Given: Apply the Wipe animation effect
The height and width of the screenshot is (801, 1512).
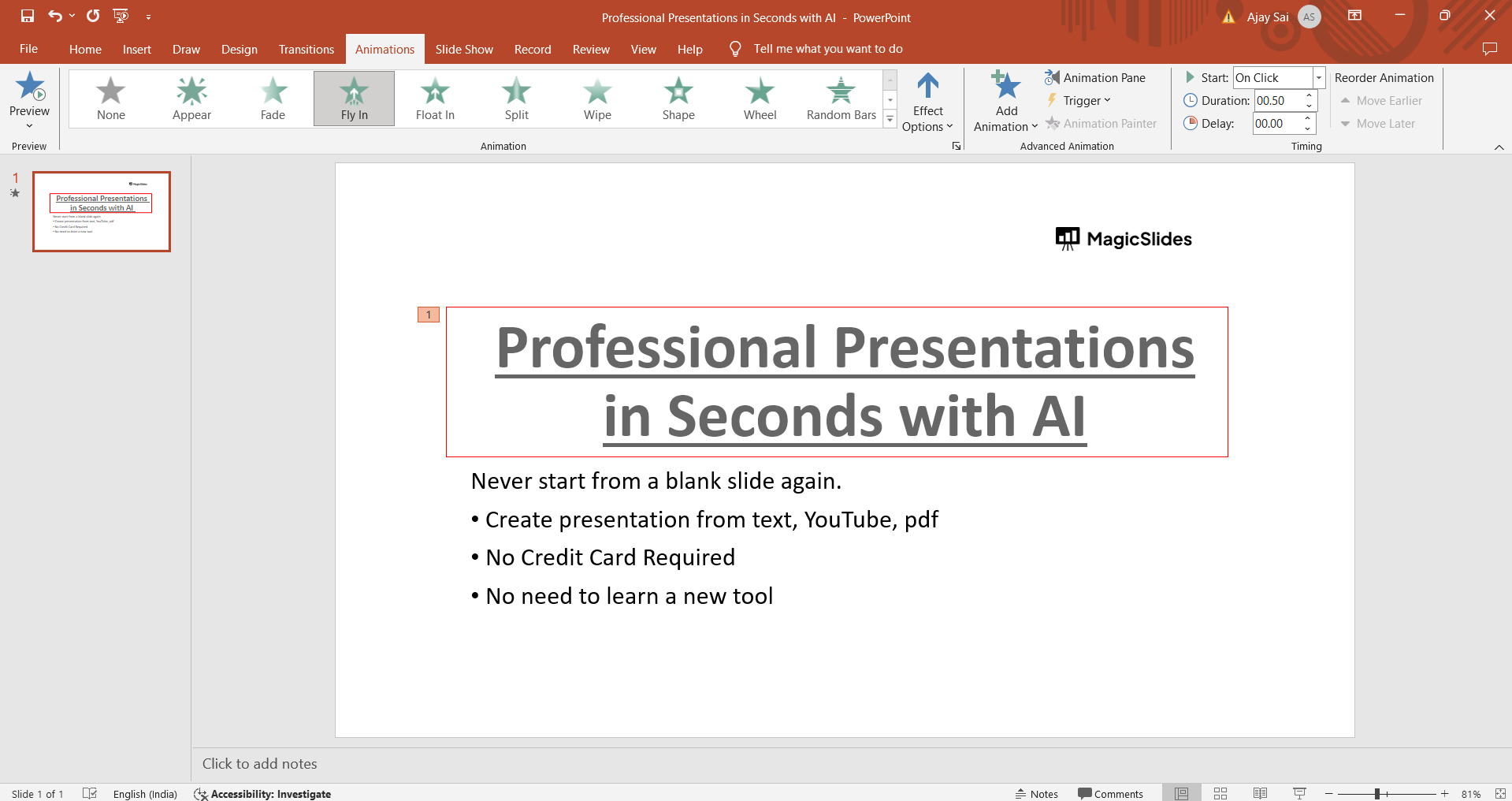Looking at the screenshot, I should [x=597, y=99].
